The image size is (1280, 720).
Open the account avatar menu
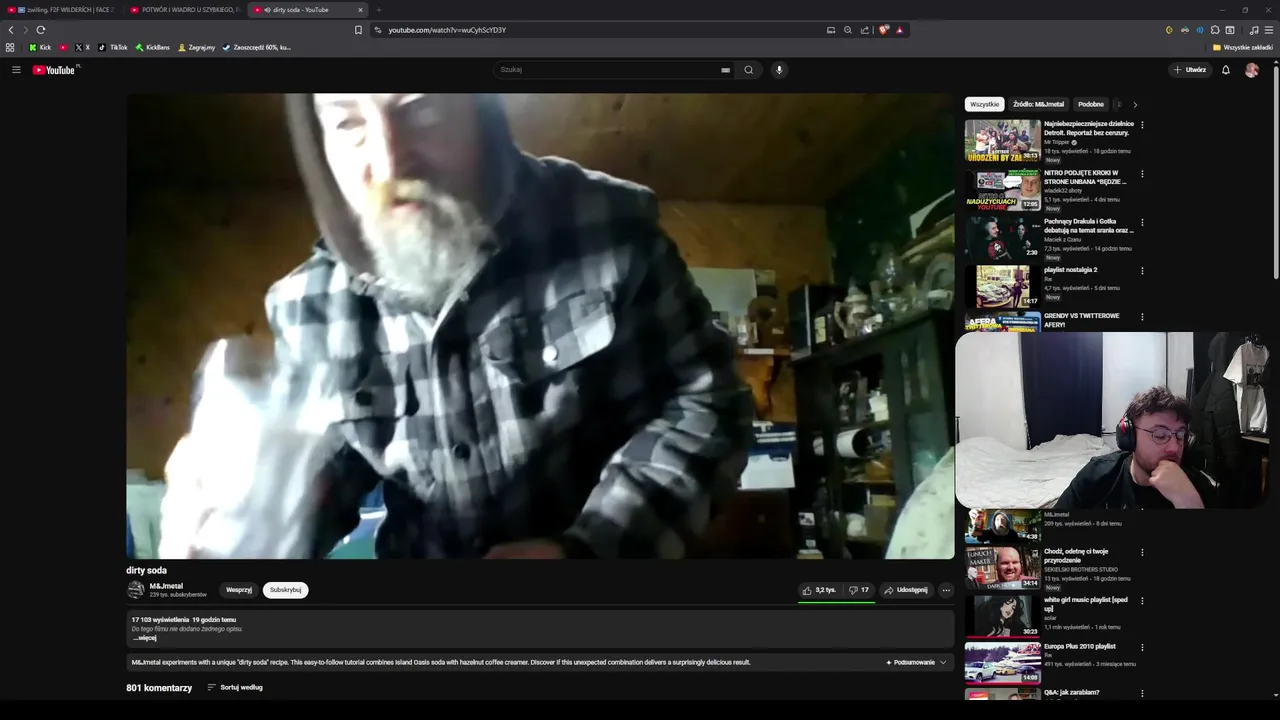coord(1252,70)
